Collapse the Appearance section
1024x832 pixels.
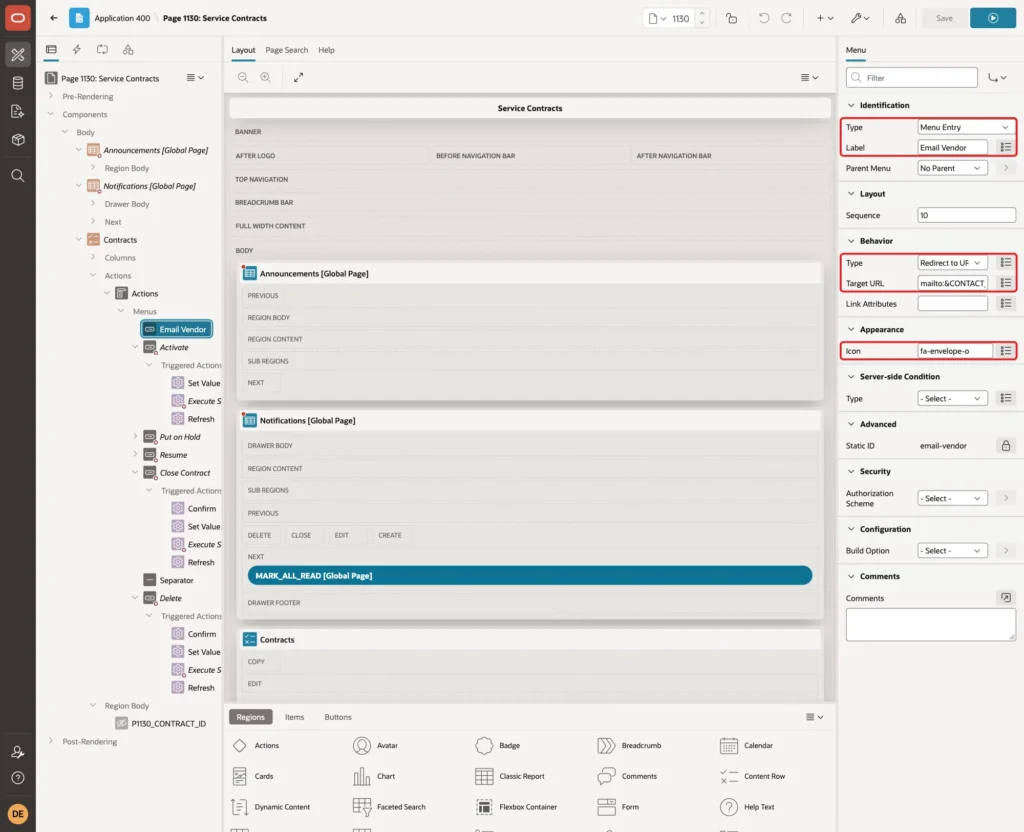coord(851,329)
